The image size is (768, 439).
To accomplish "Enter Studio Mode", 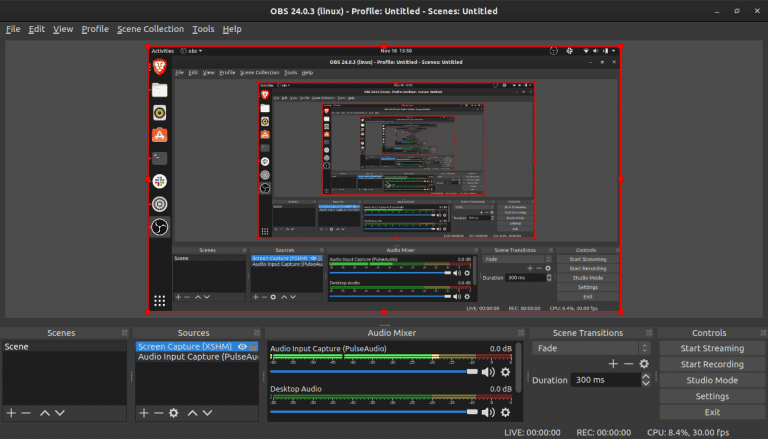I will pyautogui.click(x=712, y=380).
